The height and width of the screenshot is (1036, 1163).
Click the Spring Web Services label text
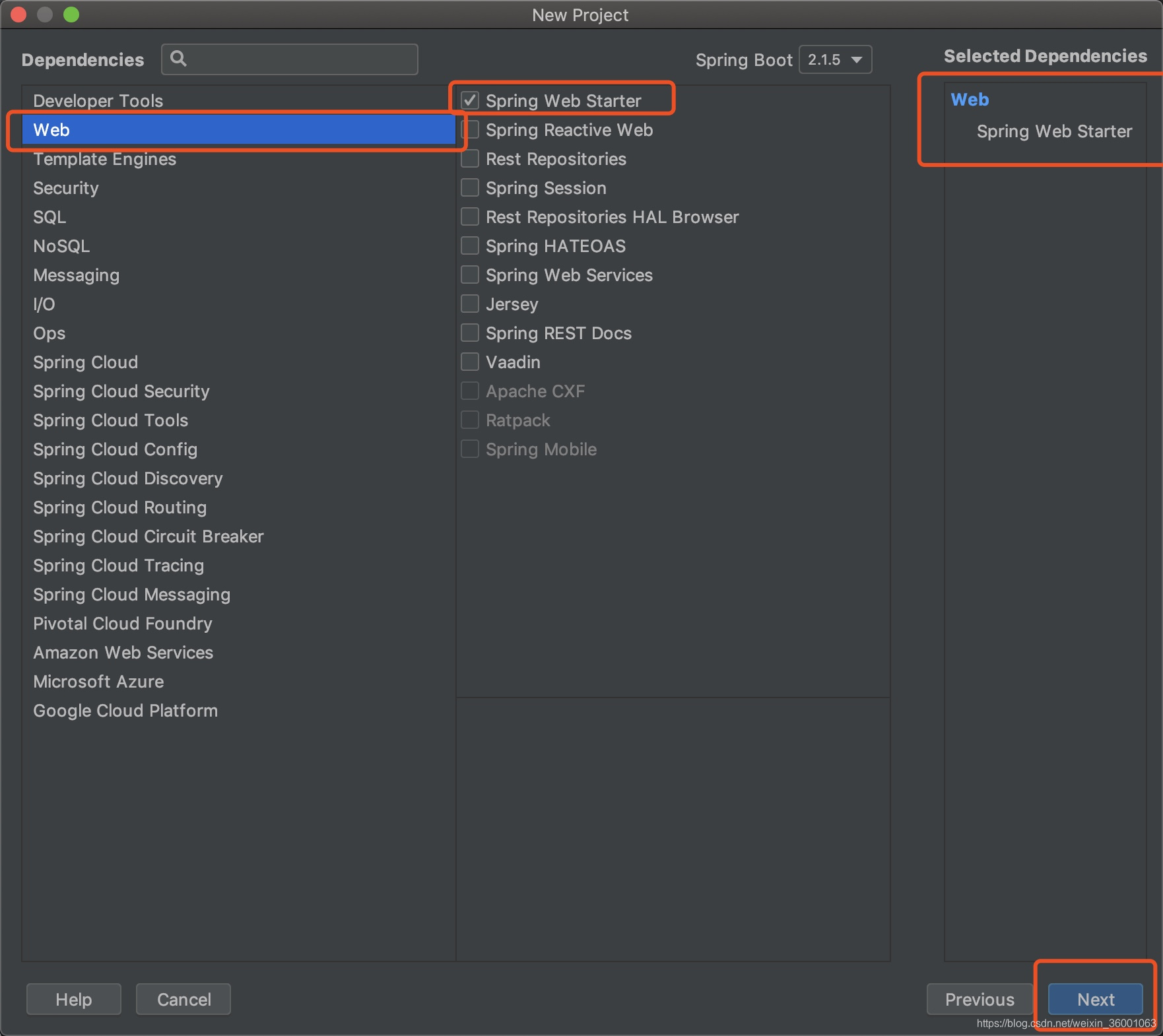(569, 275)
